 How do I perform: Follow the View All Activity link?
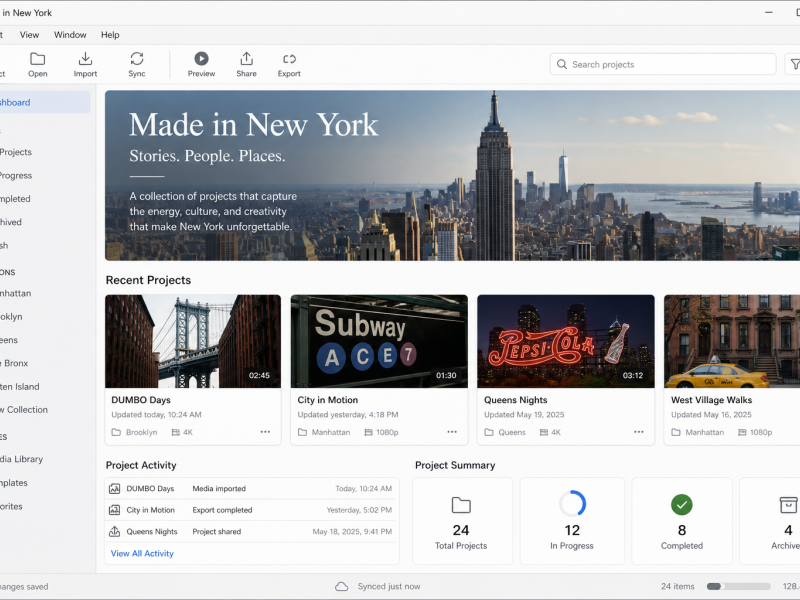[x=142, y=554]
